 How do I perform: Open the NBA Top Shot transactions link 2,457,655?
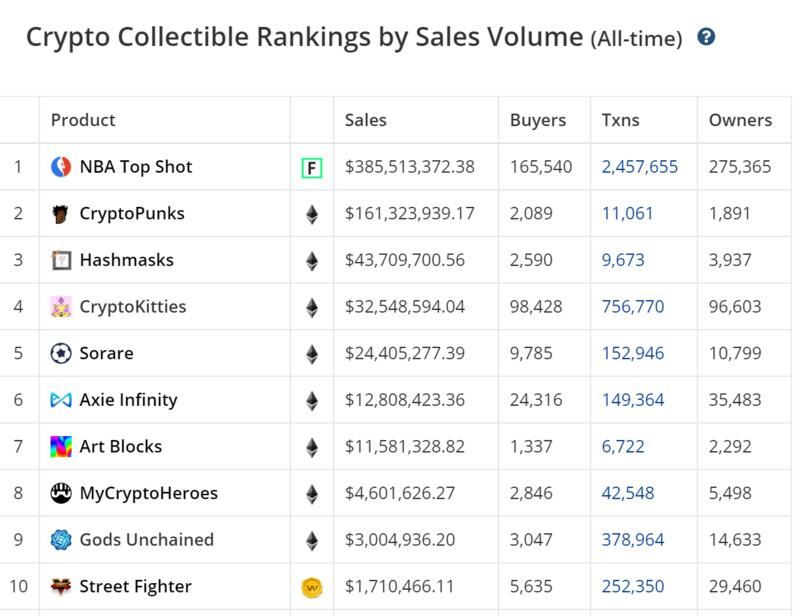click(x=640, y=167)
